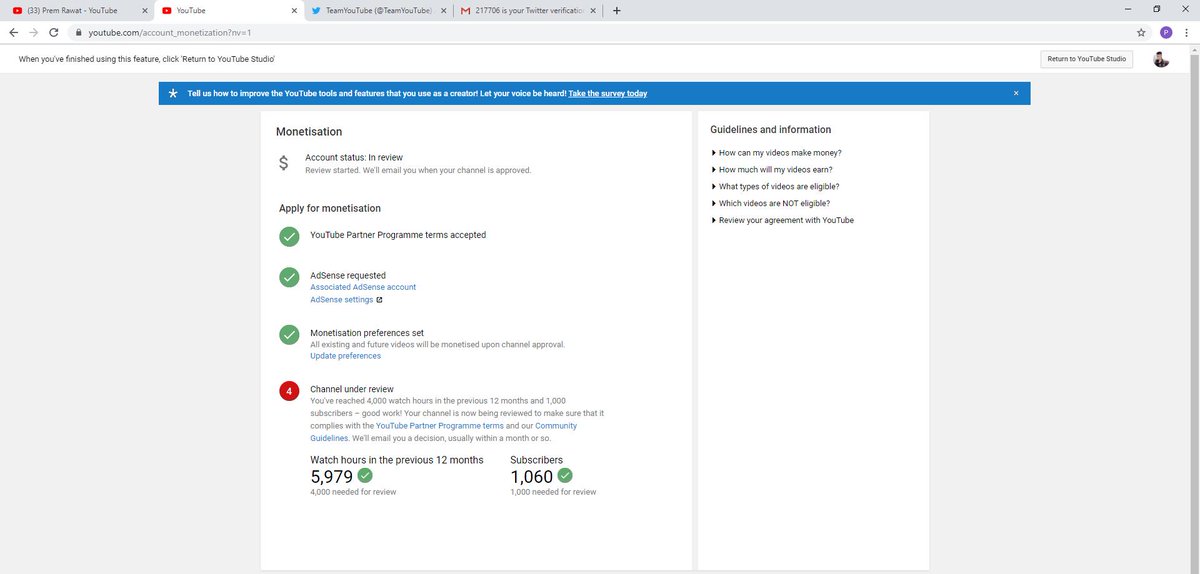Open 'Take the survey today' link
Image resolution: width=1200 pixels, height=574 pixels.
[x=608, y=93]
